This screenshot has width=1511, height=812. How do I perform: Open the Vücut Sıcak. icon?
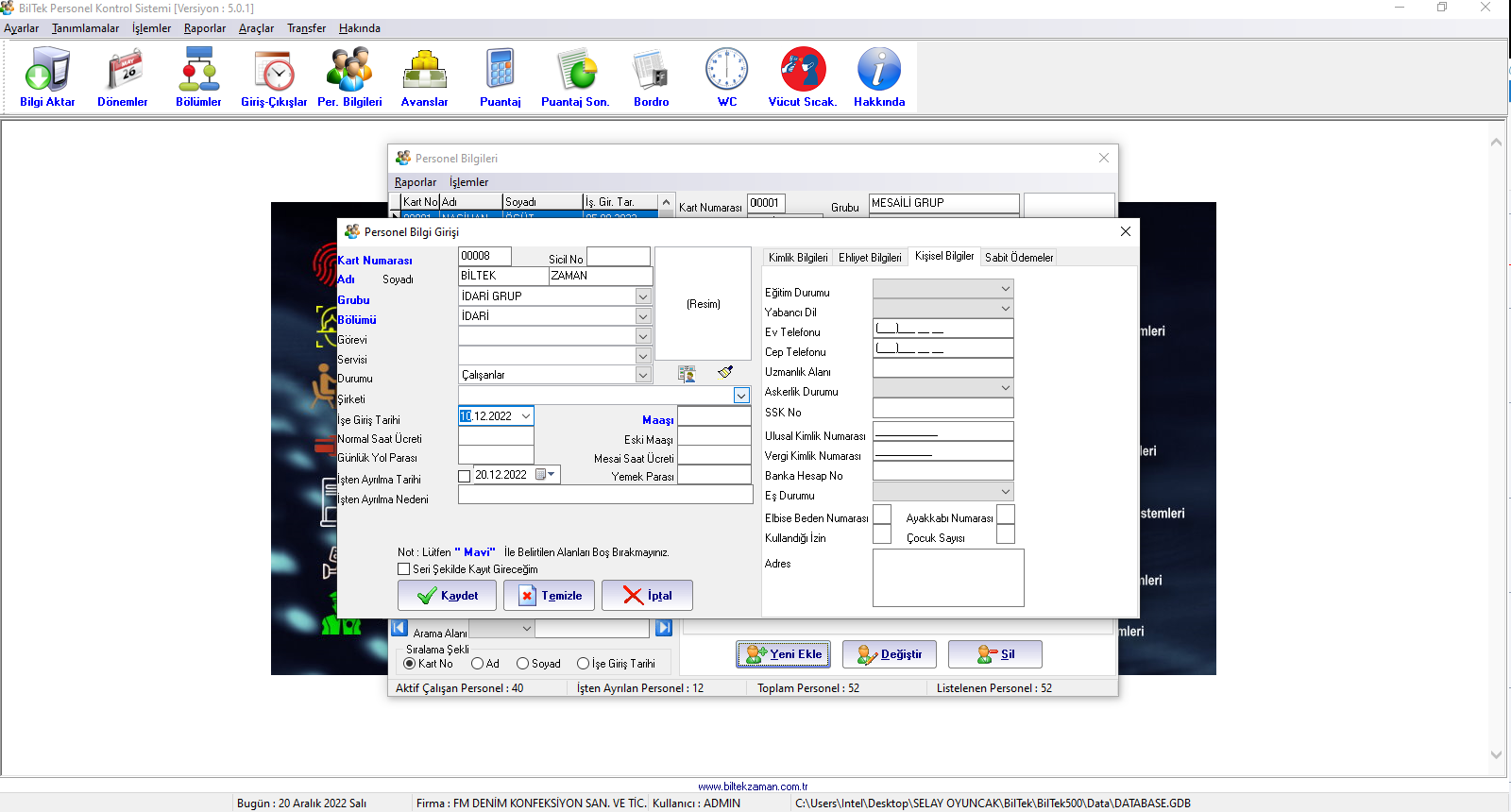(x=803, y=77)
